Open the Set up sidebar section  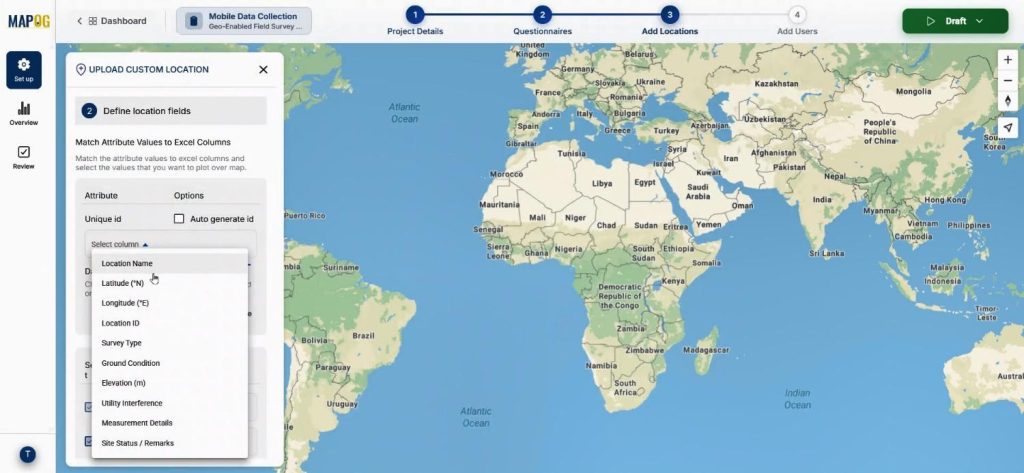pyautogui.click(x=24, y=70)
